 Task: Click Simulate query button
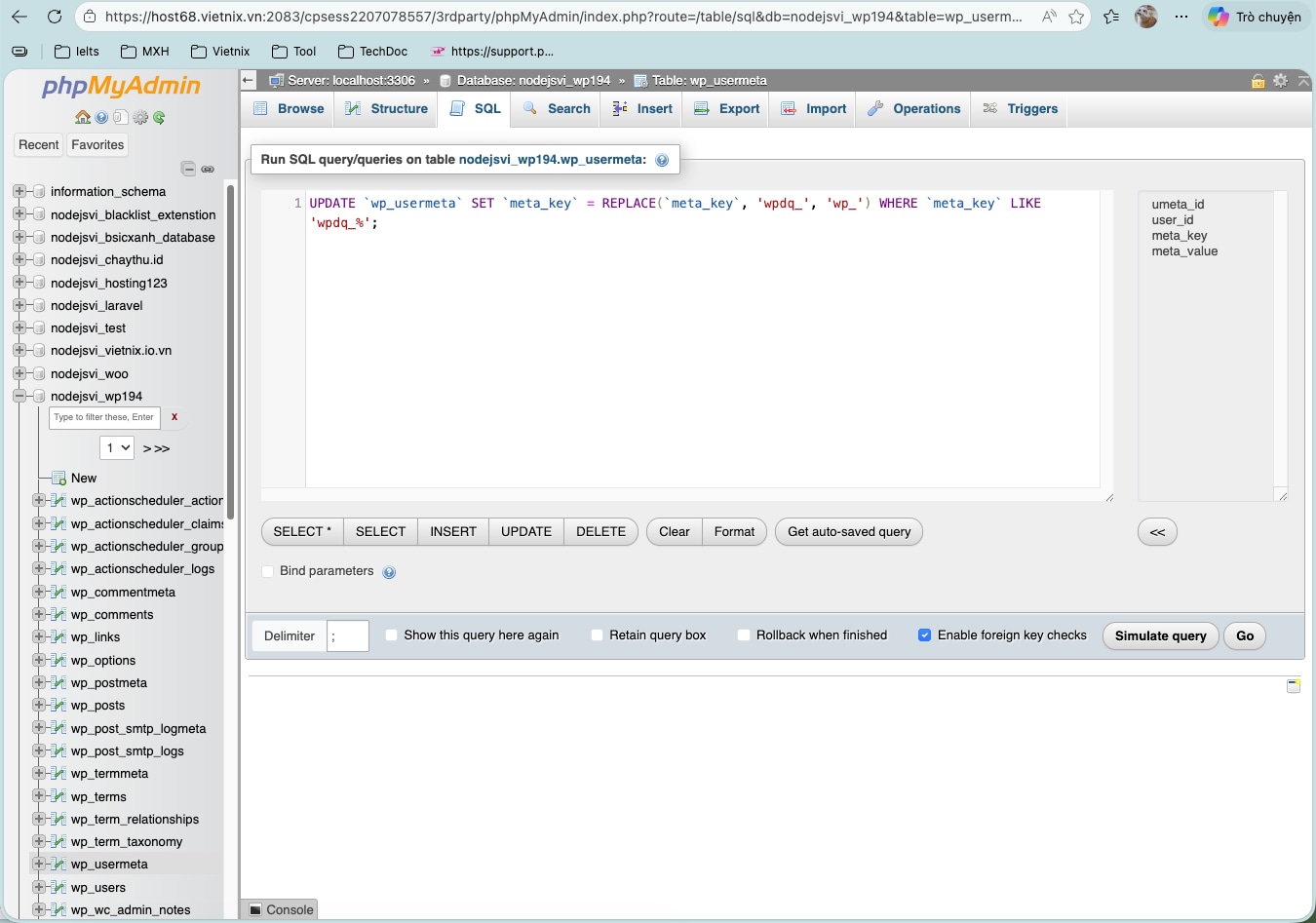pos(1160,635)
